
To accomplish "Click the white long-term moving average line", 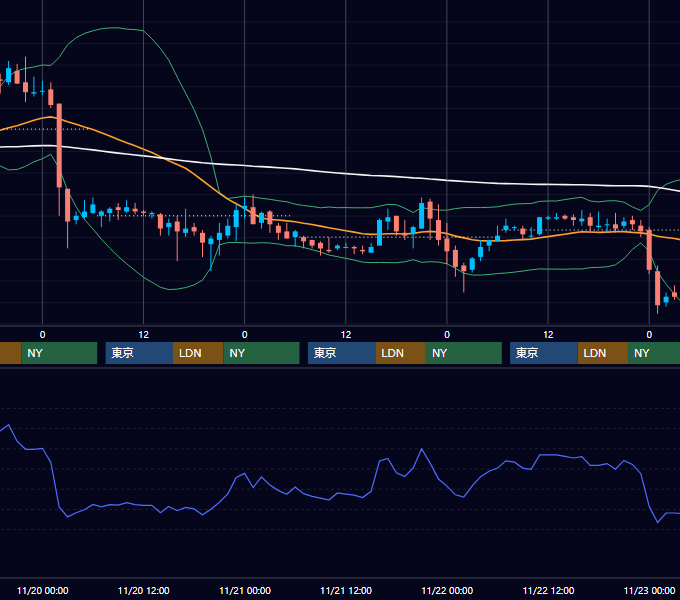I will [347, 173].
